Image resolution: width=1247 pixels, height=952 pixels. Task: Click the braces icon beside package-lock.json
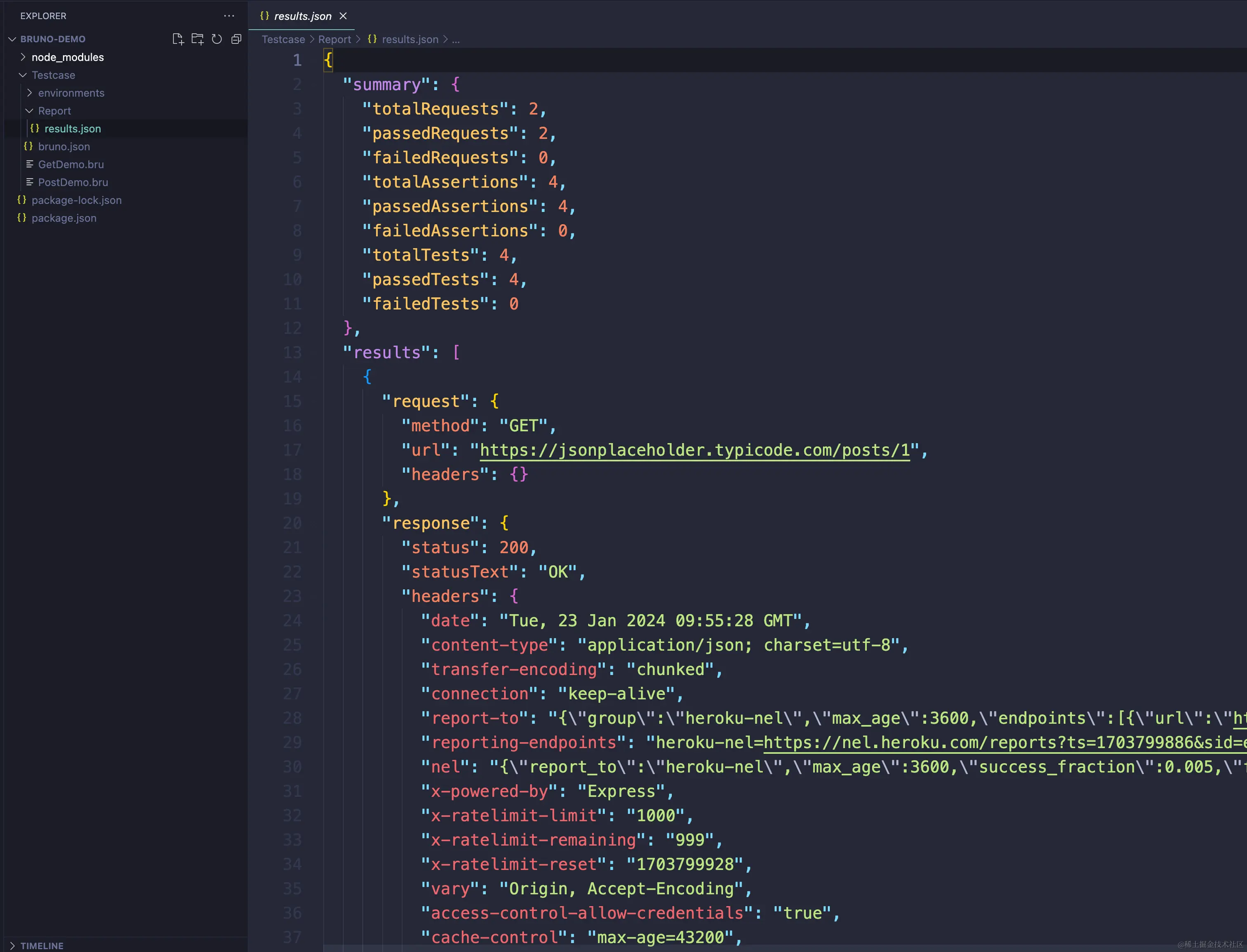21,200
